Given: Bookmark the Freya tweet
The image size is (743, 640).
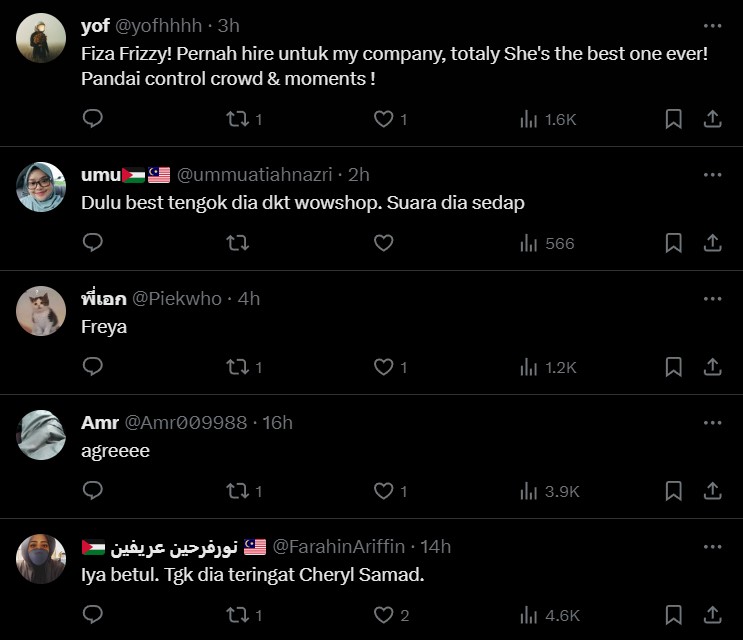Looking at the screenshot, I should (x=674, y=367).
